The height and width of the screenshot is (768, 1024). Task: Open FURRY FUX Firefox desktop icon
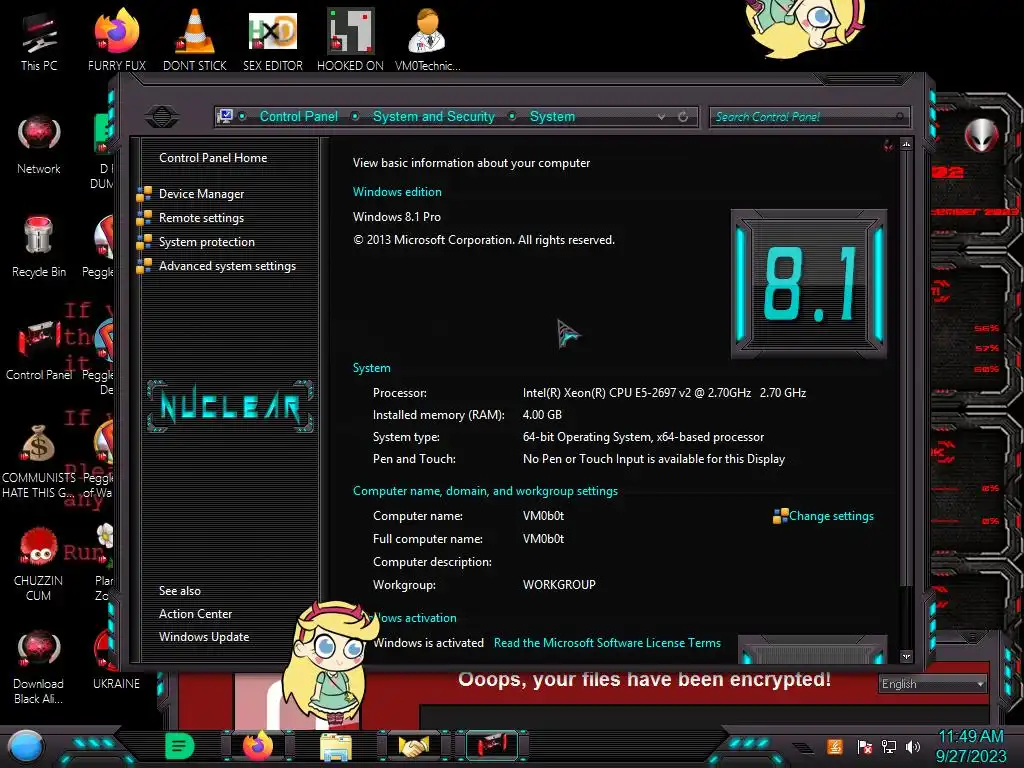click(117, 39)
